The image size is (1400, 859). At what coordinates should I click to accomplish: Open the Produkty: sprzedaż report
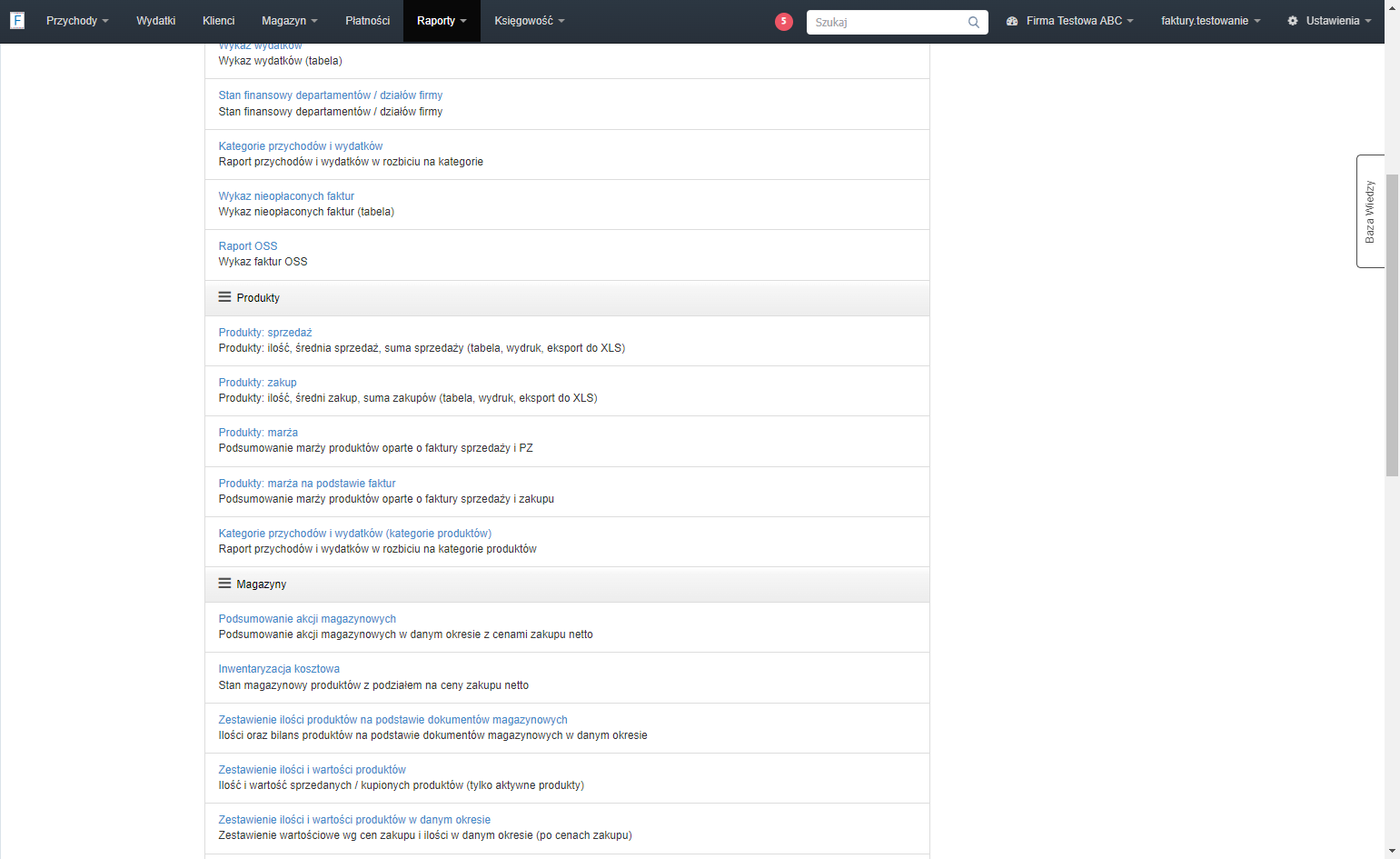coord(265,333)
